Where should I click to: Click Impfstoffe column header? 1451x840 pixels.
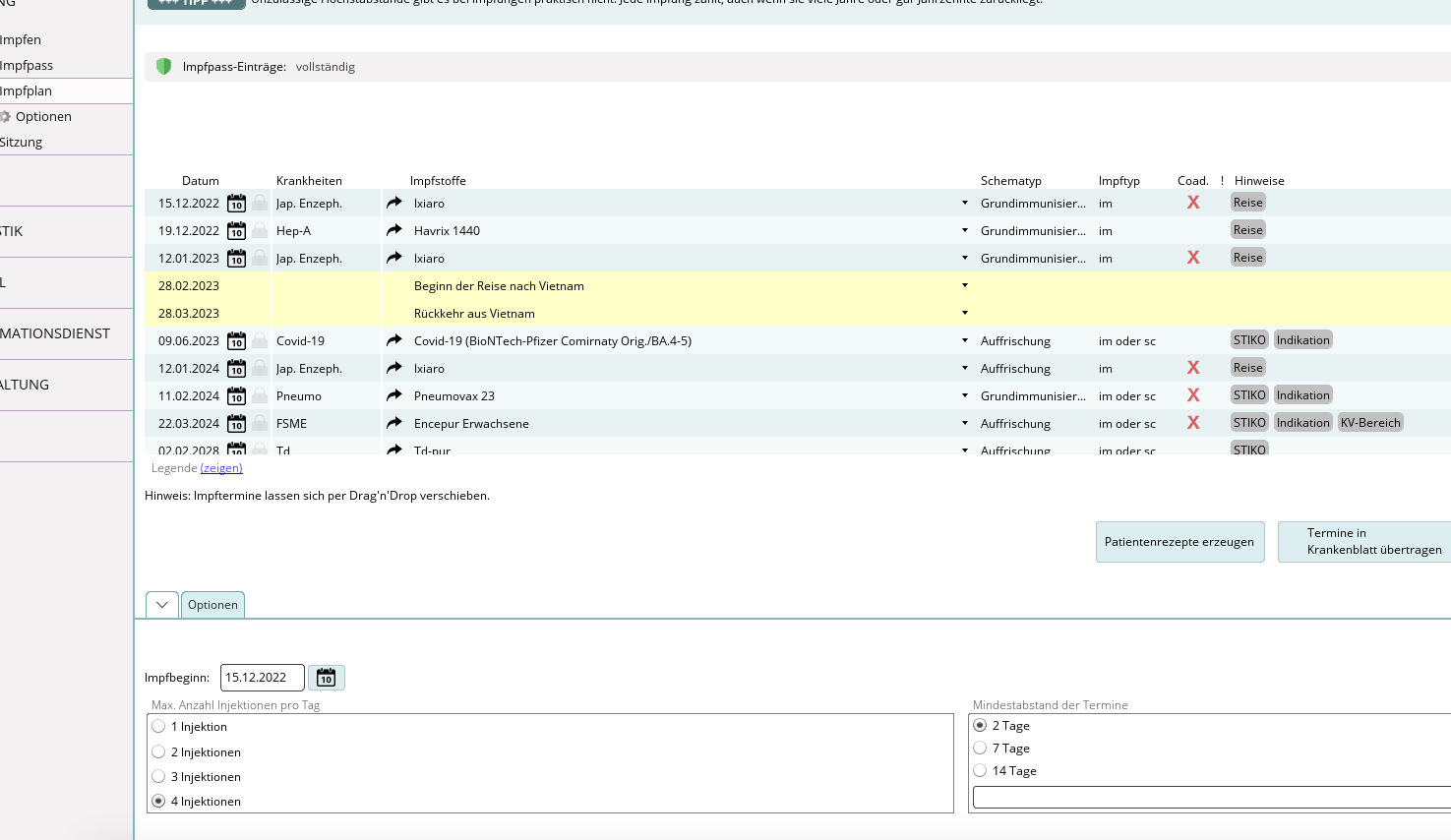pos(438,181)
